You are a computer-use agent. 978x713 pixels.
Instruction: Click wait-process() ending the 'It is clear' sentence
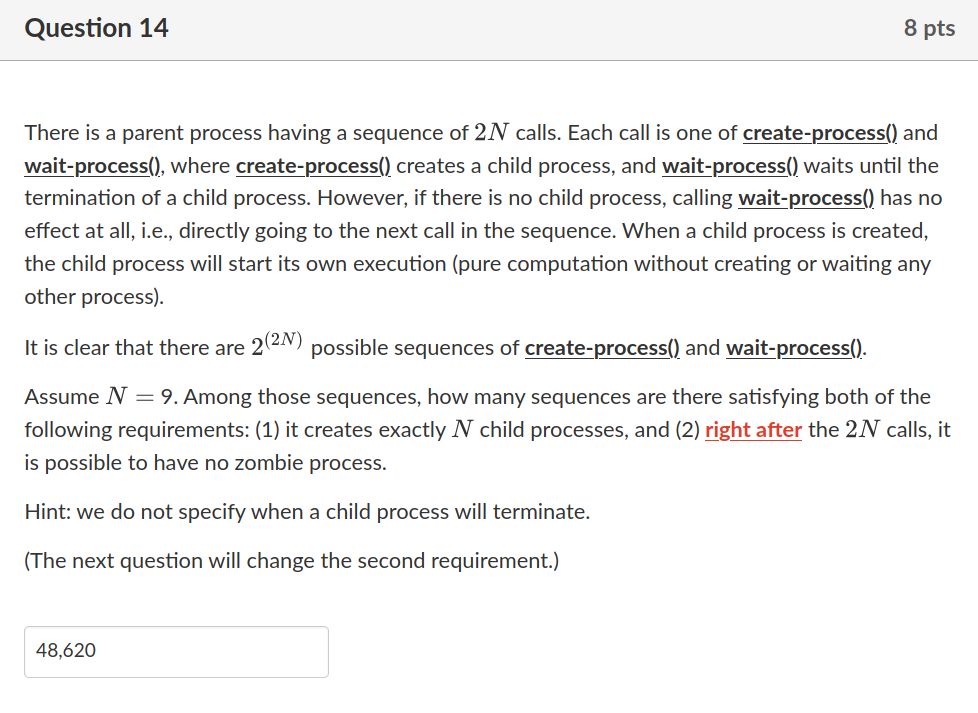point(795,348)
